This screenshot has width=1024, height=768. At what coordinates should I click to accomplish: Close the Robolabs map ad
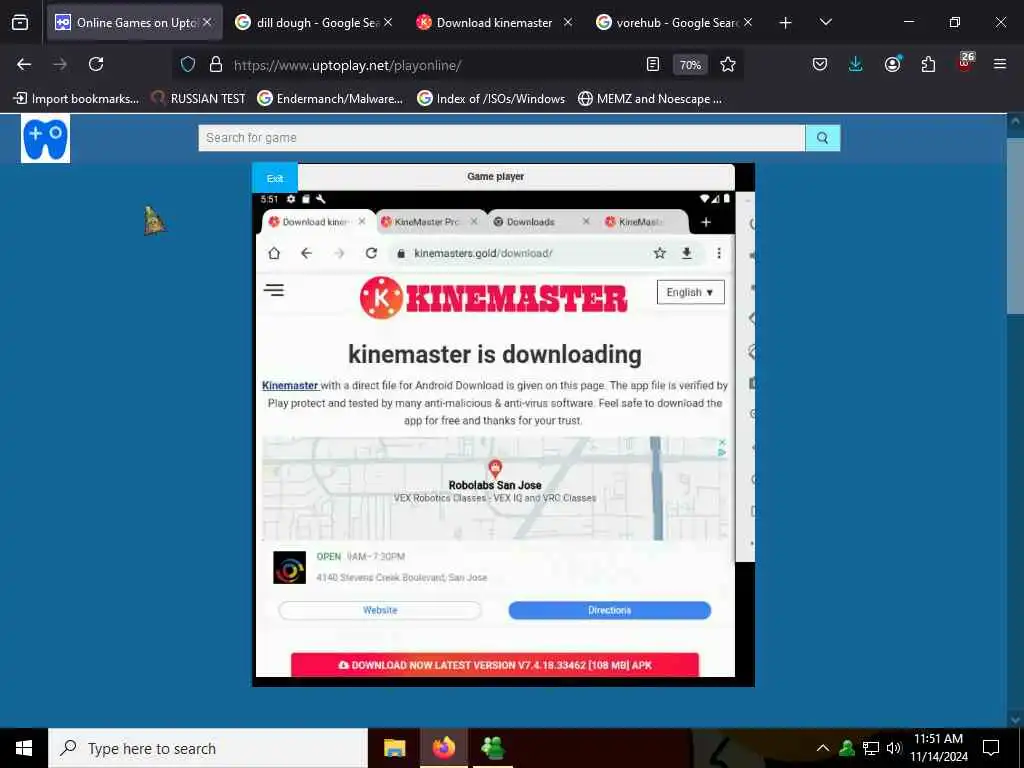pyautogui.click(x=722, y=442)
